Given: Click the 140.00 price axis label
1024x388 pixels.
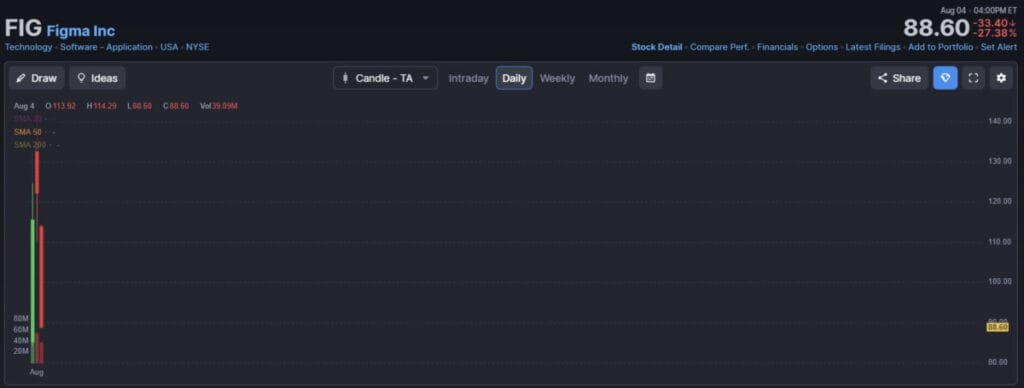Looking at the screenshot, I should (x=1000, y=121).
